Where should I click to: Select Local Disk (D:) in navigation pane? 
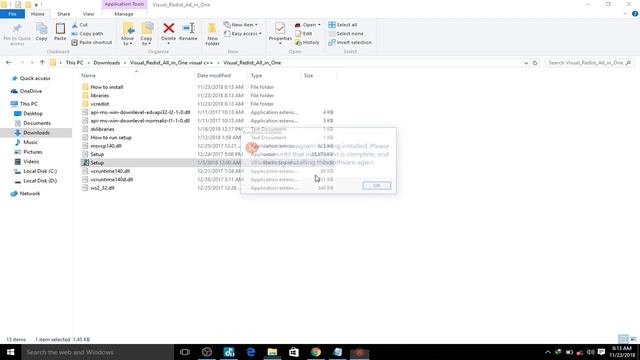coord(40,181)
